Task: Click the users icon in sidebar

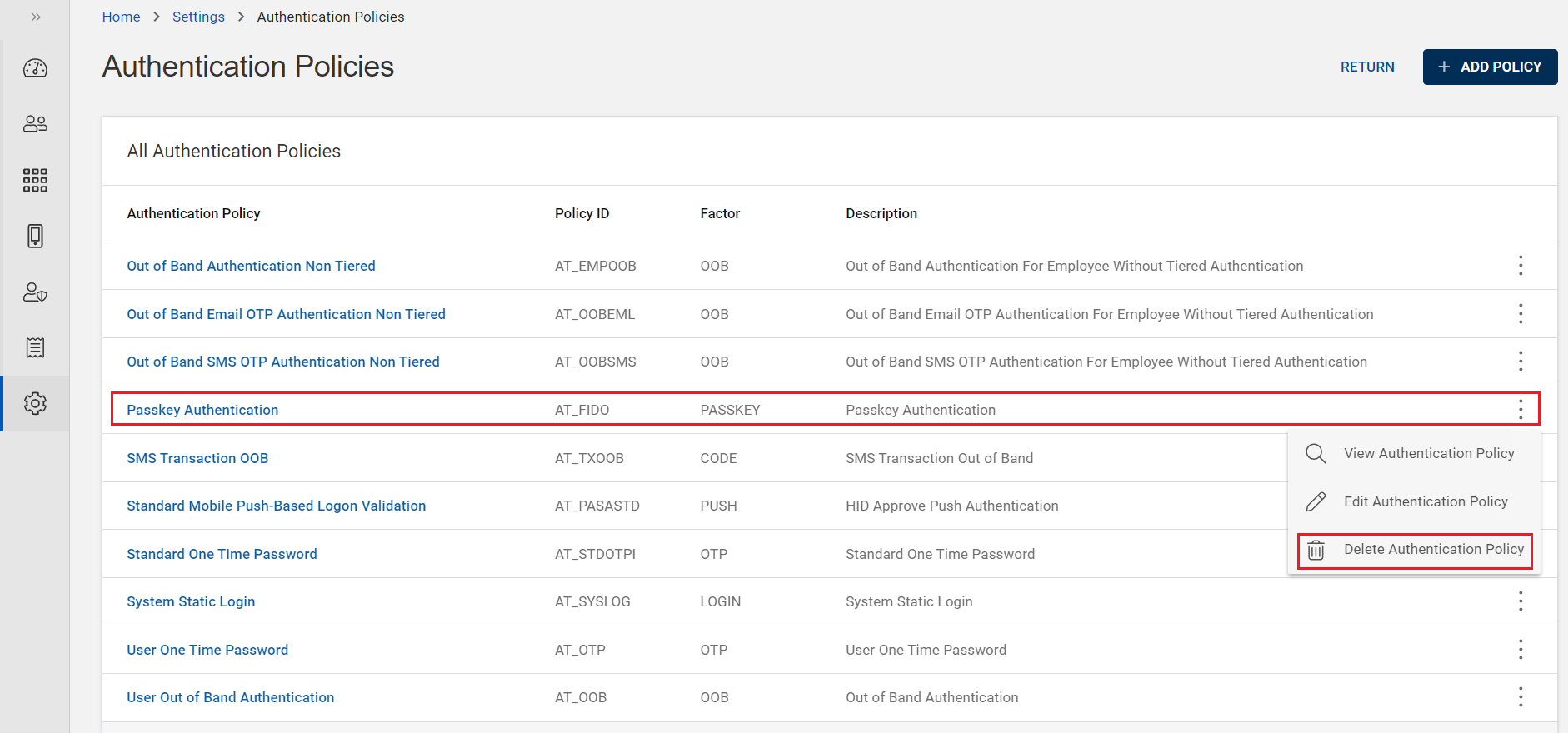Action: (35, 124)
